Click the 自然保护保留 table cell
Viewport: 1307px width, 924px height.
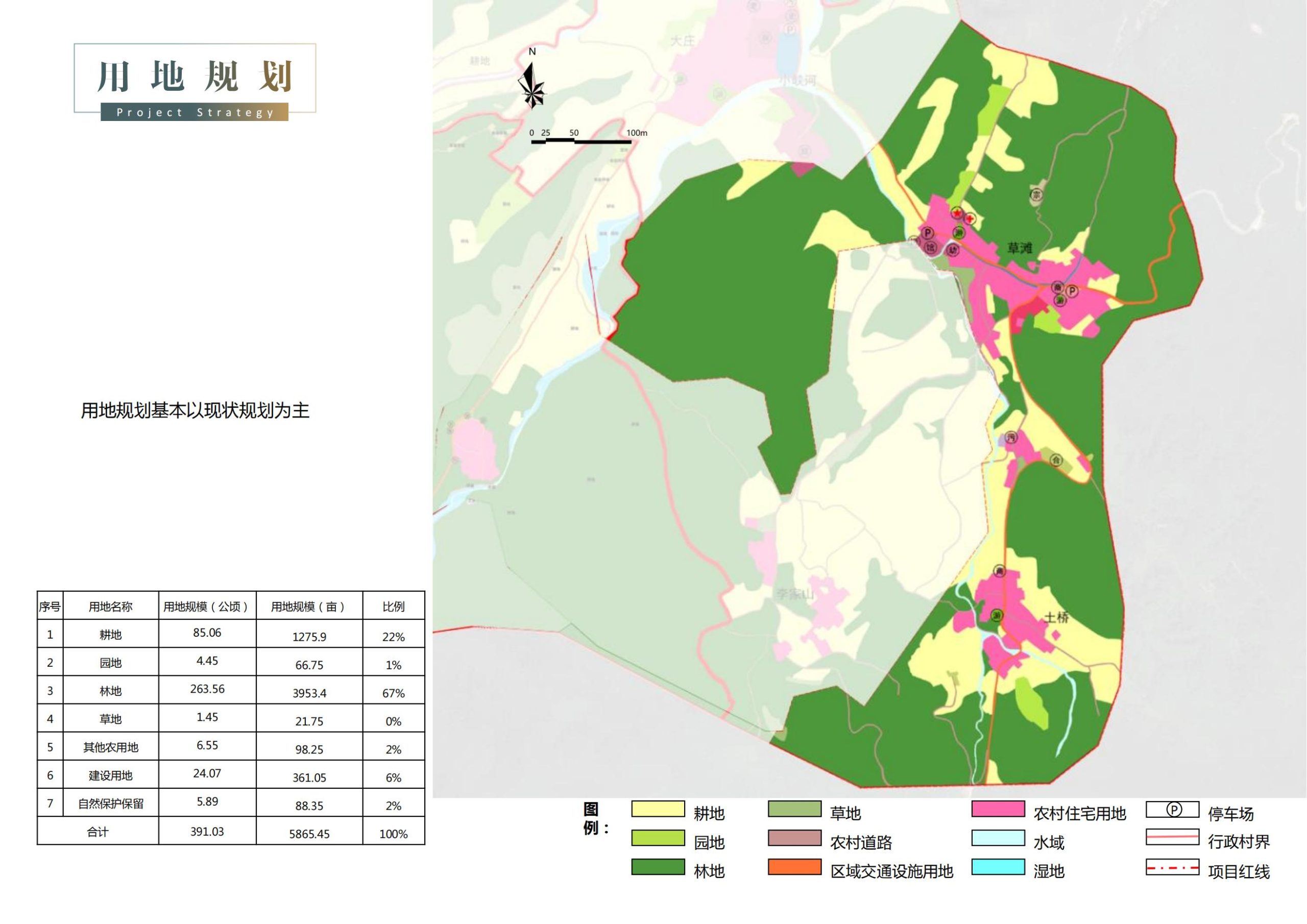110,804
